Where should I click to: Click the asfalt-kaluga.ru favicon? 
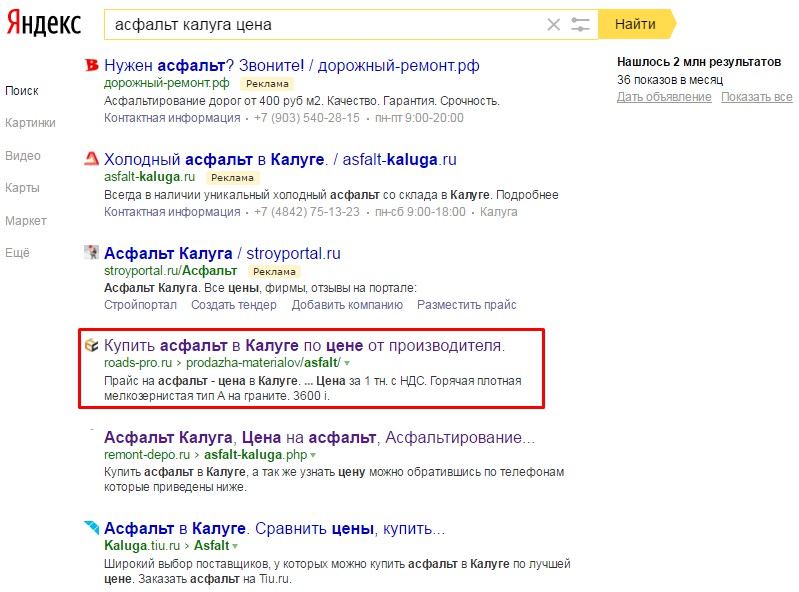91,159
